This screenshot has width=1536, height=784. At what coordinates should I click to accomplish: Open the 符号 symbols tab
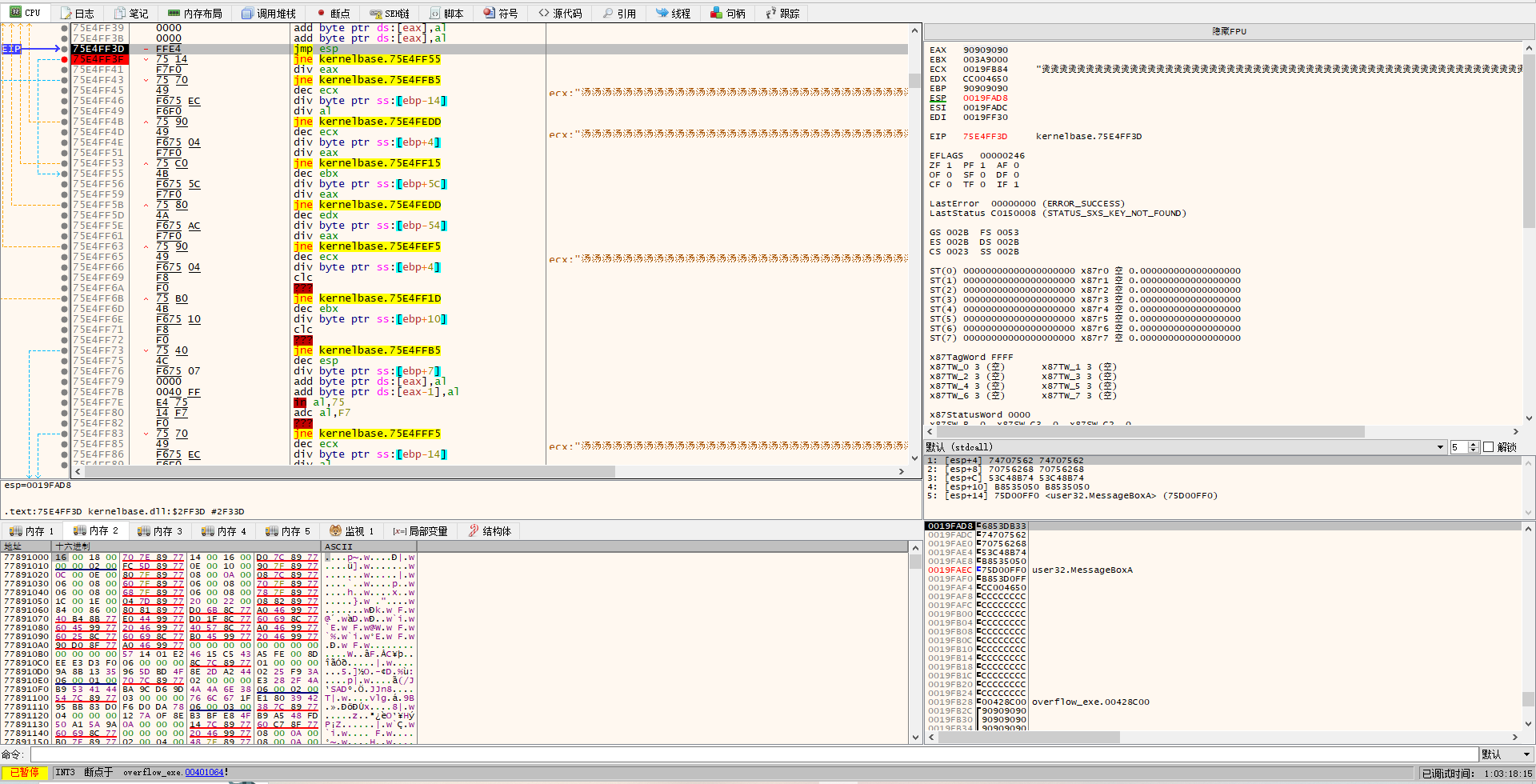(501, 14)
